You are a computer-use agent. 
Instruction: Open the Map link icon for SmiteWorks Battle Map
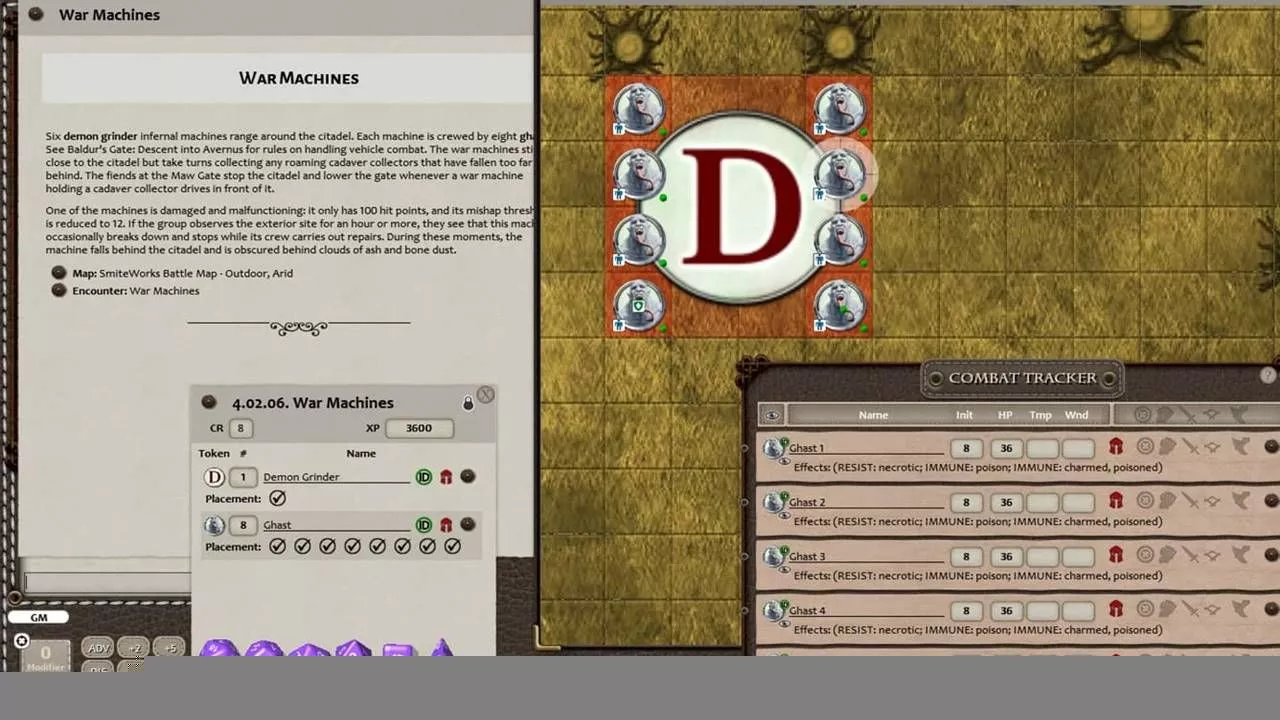point(59,273)
